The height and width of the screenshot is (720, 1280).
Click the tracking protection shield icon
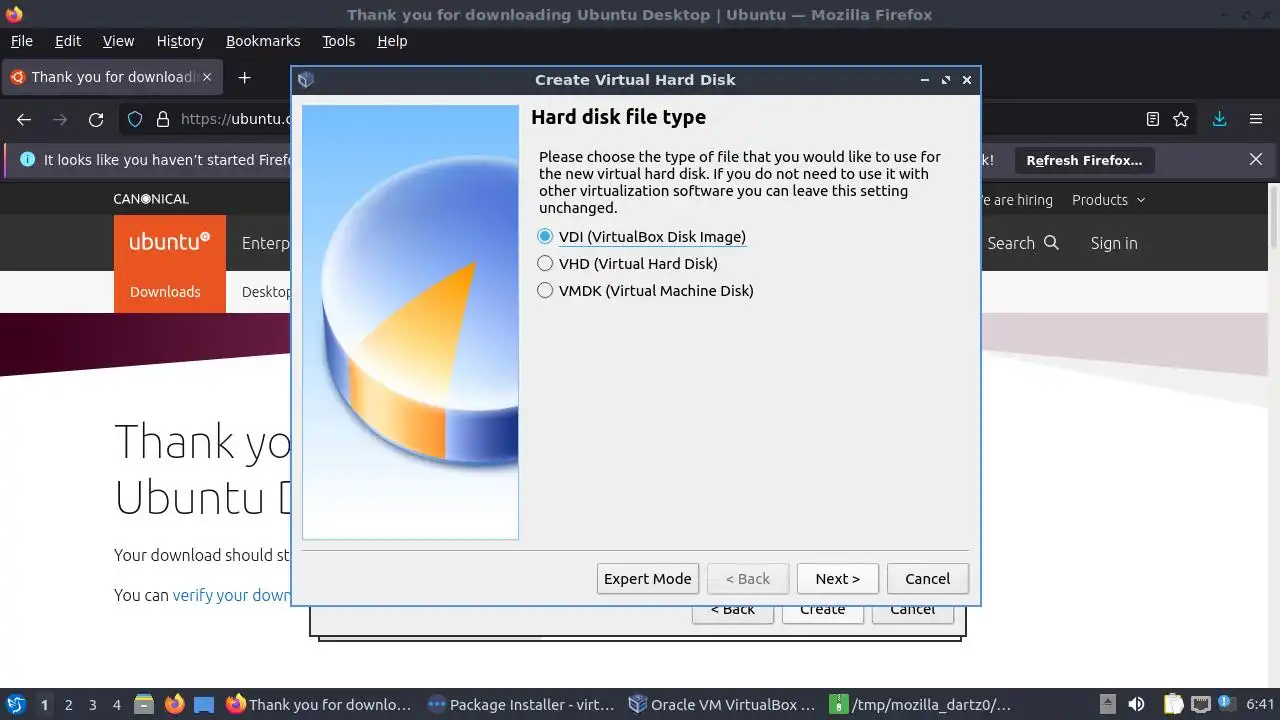pyautogui.click(x=135, y=119)
